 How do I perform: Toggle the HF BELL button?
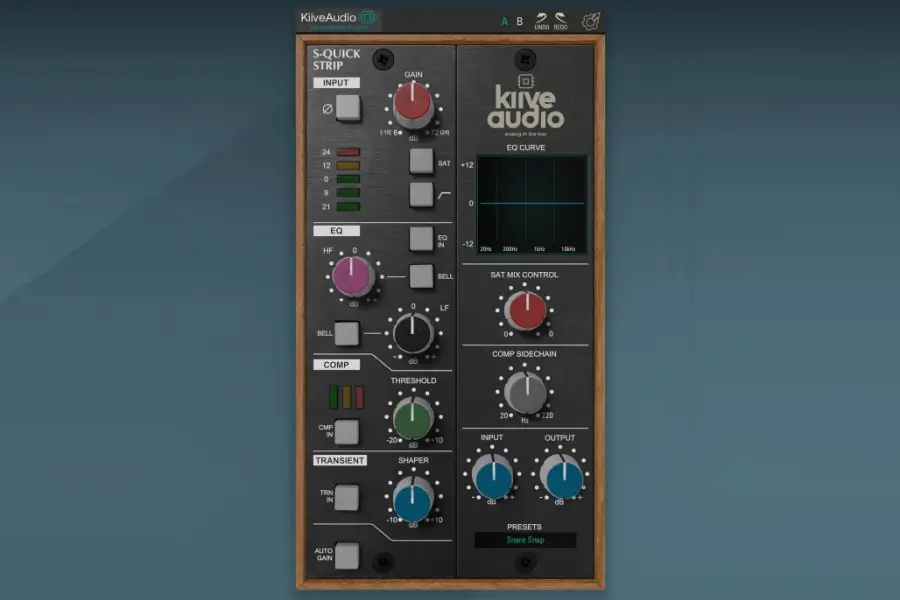point(421,277)
